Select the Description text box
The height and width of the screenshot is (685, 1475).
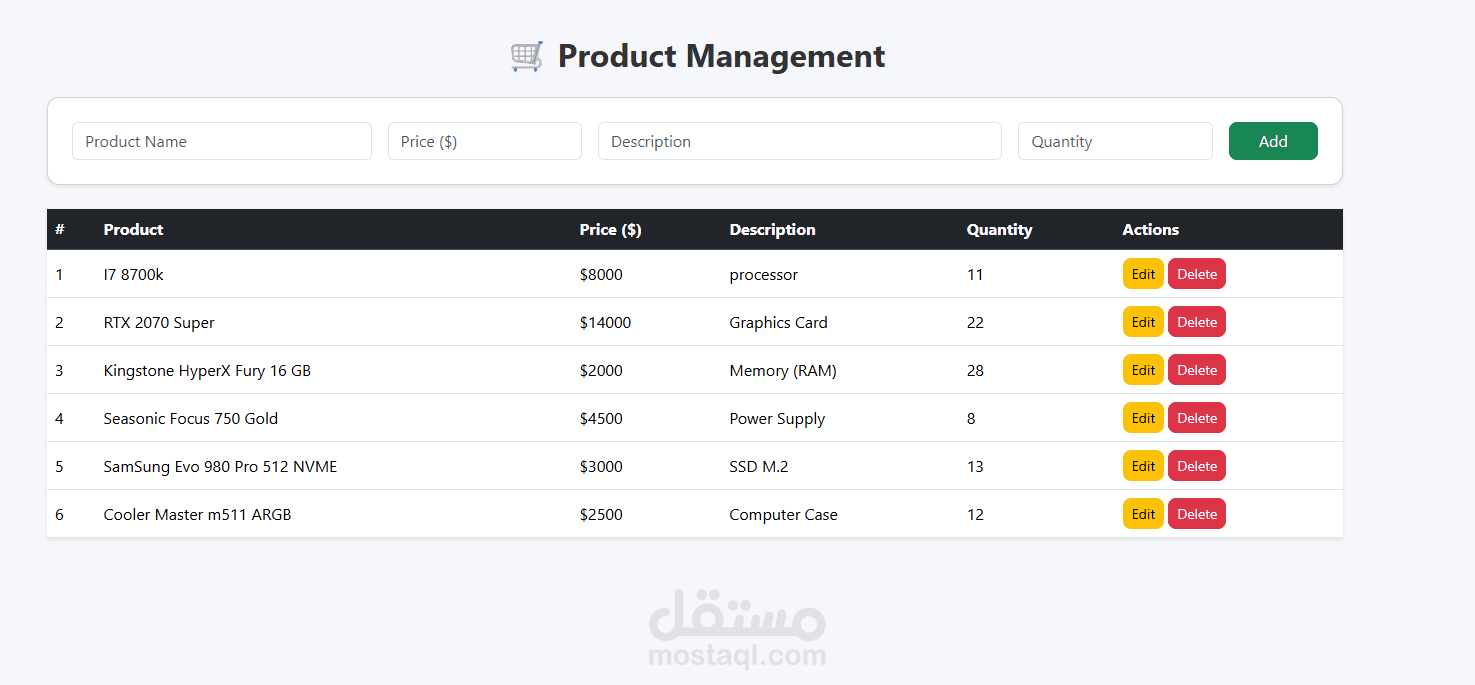coord(800,141)
